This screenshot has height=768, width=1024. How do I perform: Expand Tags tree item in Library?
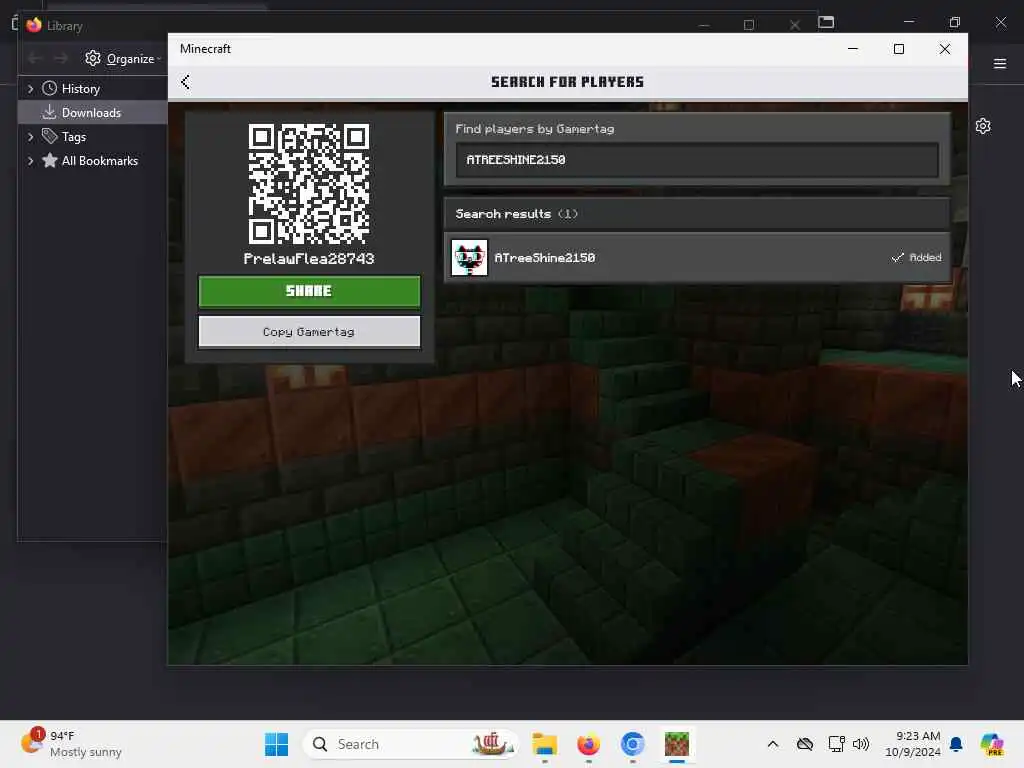pos(30,136)
